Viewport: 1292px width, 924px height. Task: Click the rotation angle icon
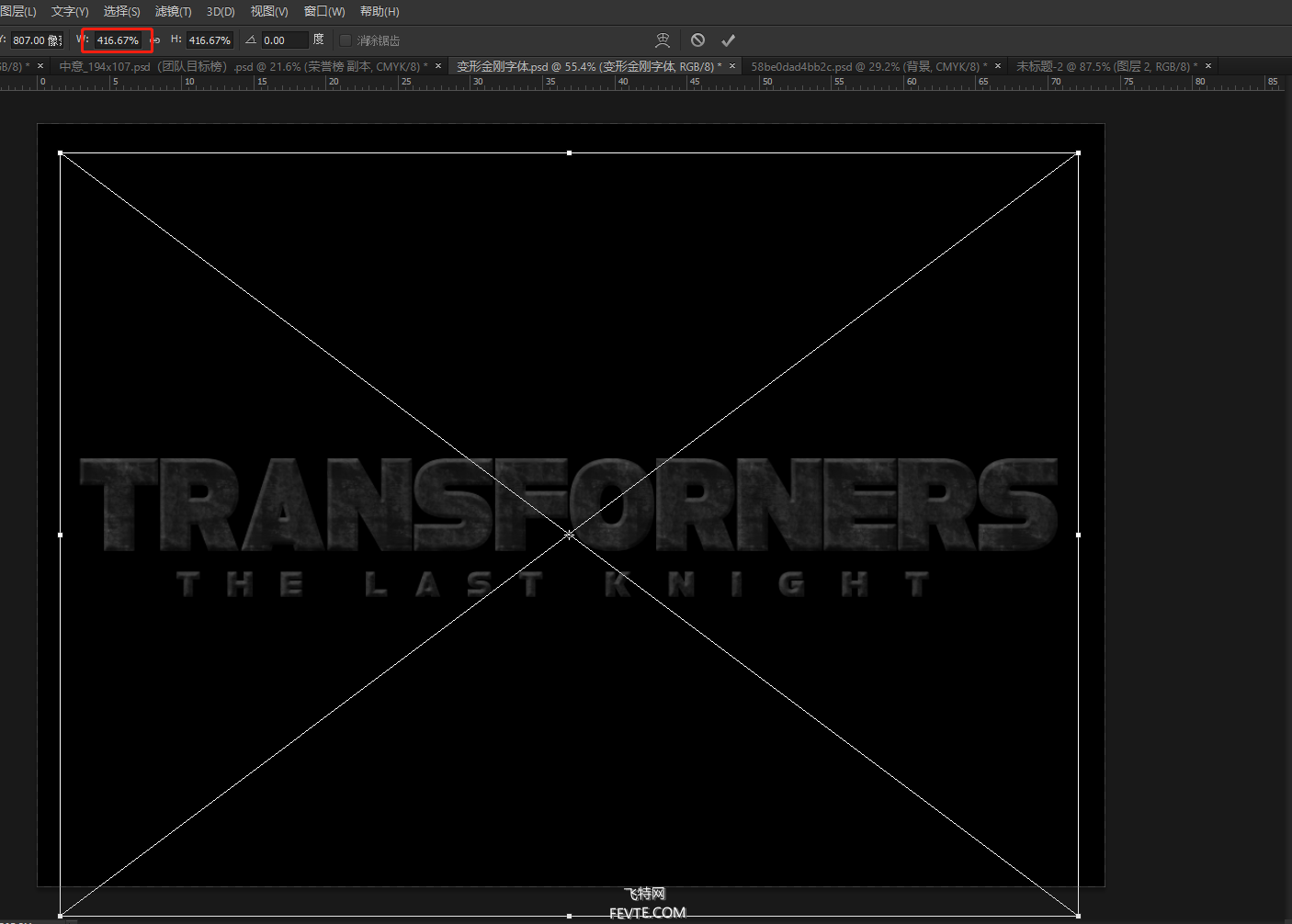(x=250, y=40)
